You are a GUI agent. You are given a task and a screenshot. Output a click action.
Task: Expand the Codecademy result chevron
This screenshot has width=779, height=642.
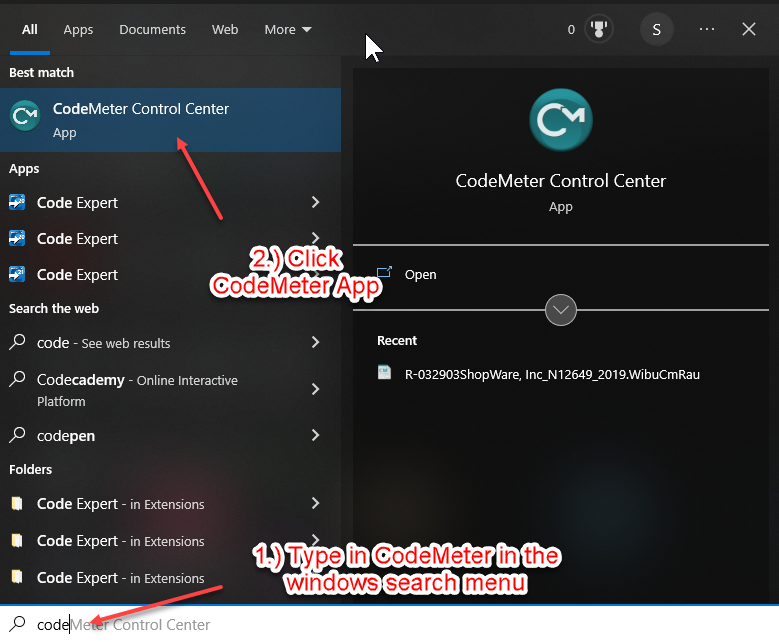(x=315, y=389)
